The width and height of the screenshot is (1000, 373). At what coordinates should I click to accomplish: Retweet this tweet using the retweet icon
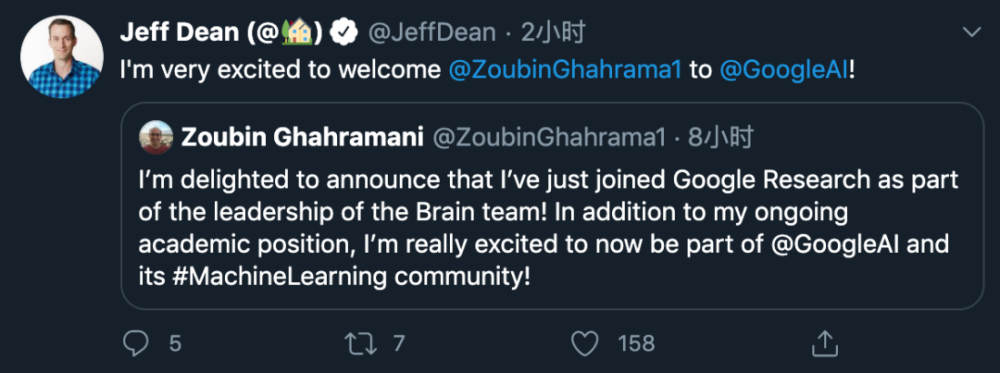361,344
